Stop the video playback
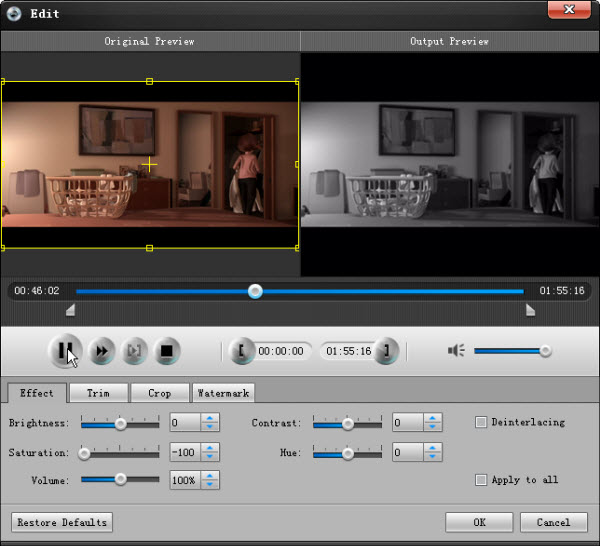 167,350
